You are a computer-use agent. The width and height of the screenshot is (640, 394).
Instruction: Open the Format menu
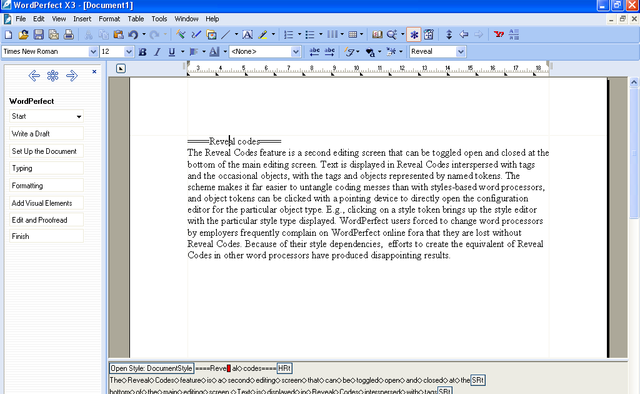(109, 19)
